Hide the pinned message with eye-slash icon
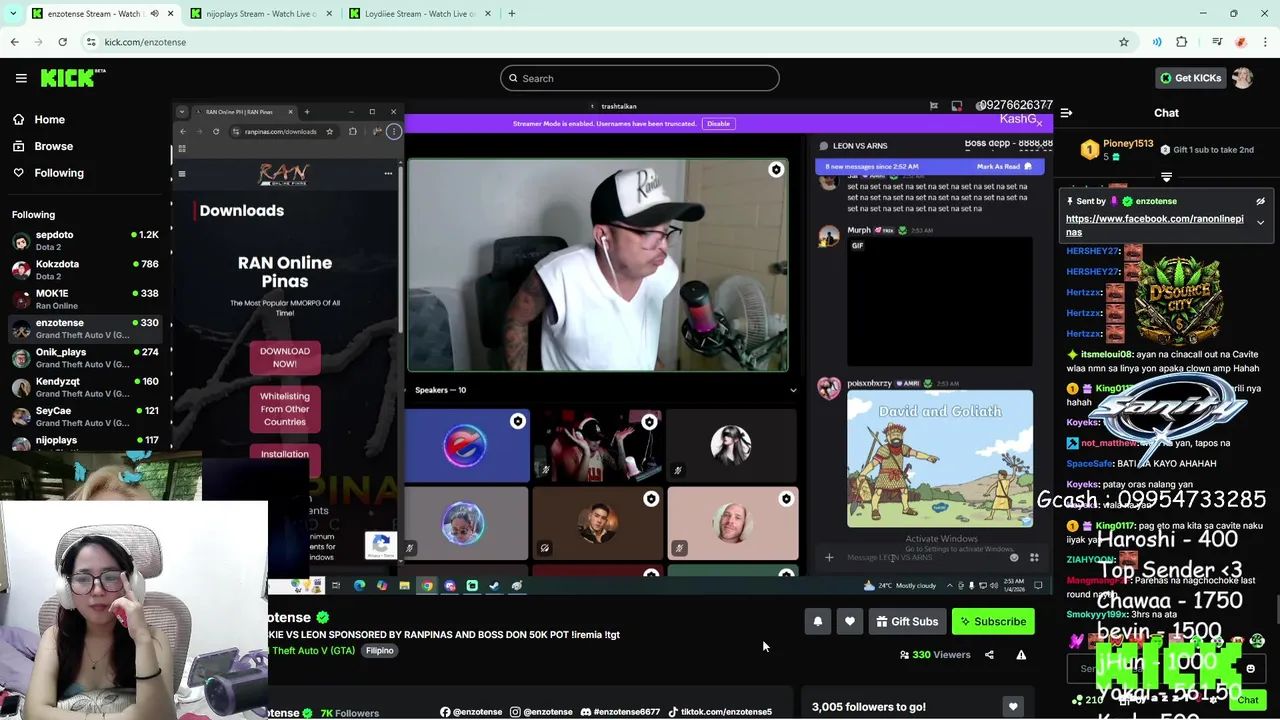Screen dimensions: 1280x720 pyautogui.click(x=1261, y=201)
